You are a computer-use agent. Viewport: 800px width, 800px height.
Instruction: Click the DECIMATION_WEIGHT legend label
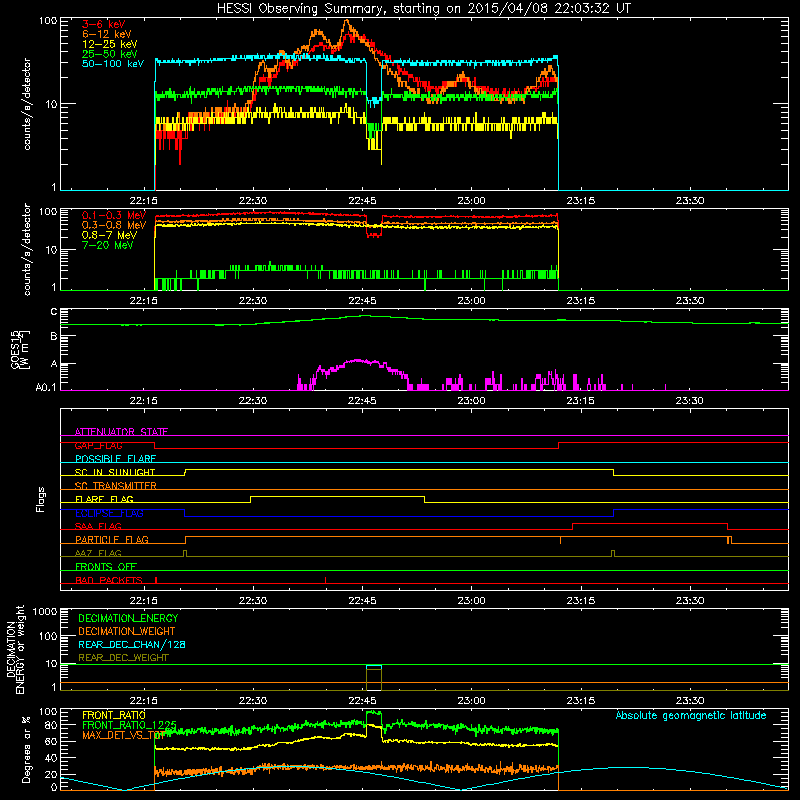[x=127, y=631]
